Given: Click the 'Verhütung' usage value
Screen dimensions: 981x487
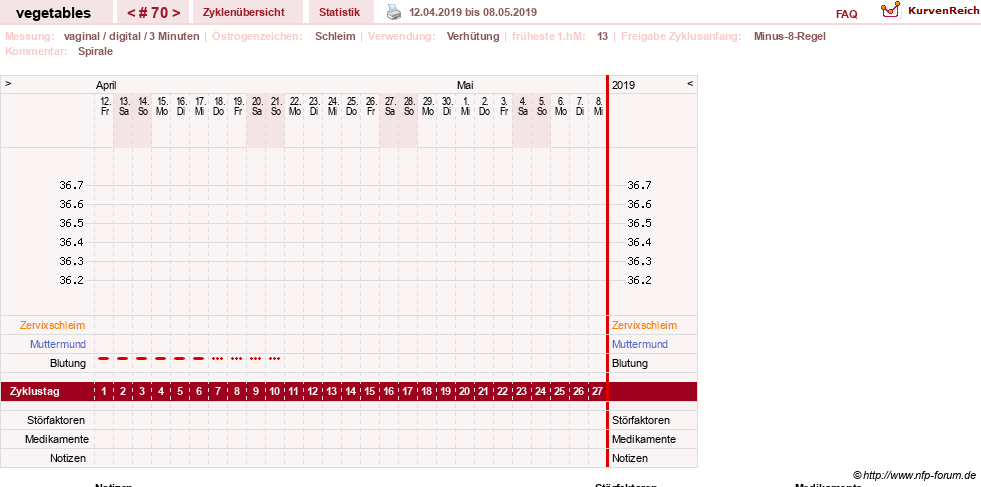Looking at the screenshot, I should pyautogui.click(x=473, y=36).
